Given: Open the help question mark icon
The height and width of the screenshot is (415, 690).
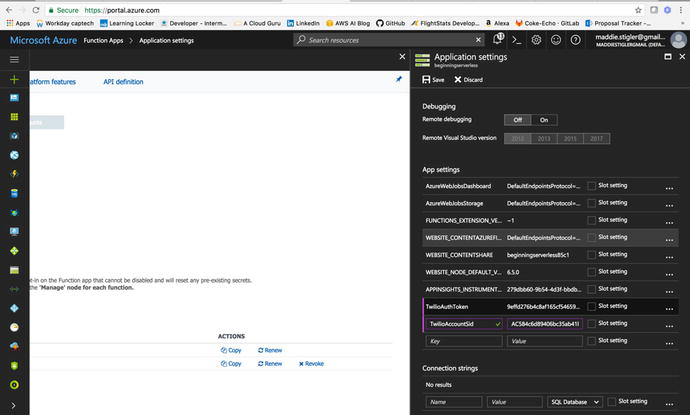Looking at the screenshot, I should [x=574, y=39].
